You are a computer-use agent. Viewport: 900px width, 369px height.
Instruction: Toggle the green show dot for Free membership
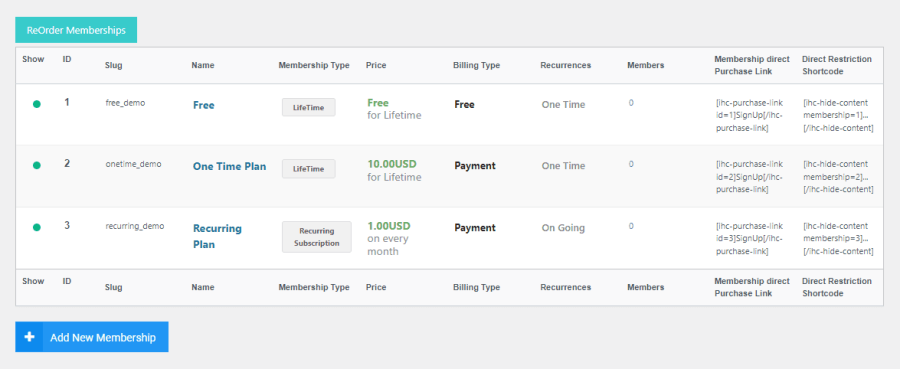click(x=37, y=104)
